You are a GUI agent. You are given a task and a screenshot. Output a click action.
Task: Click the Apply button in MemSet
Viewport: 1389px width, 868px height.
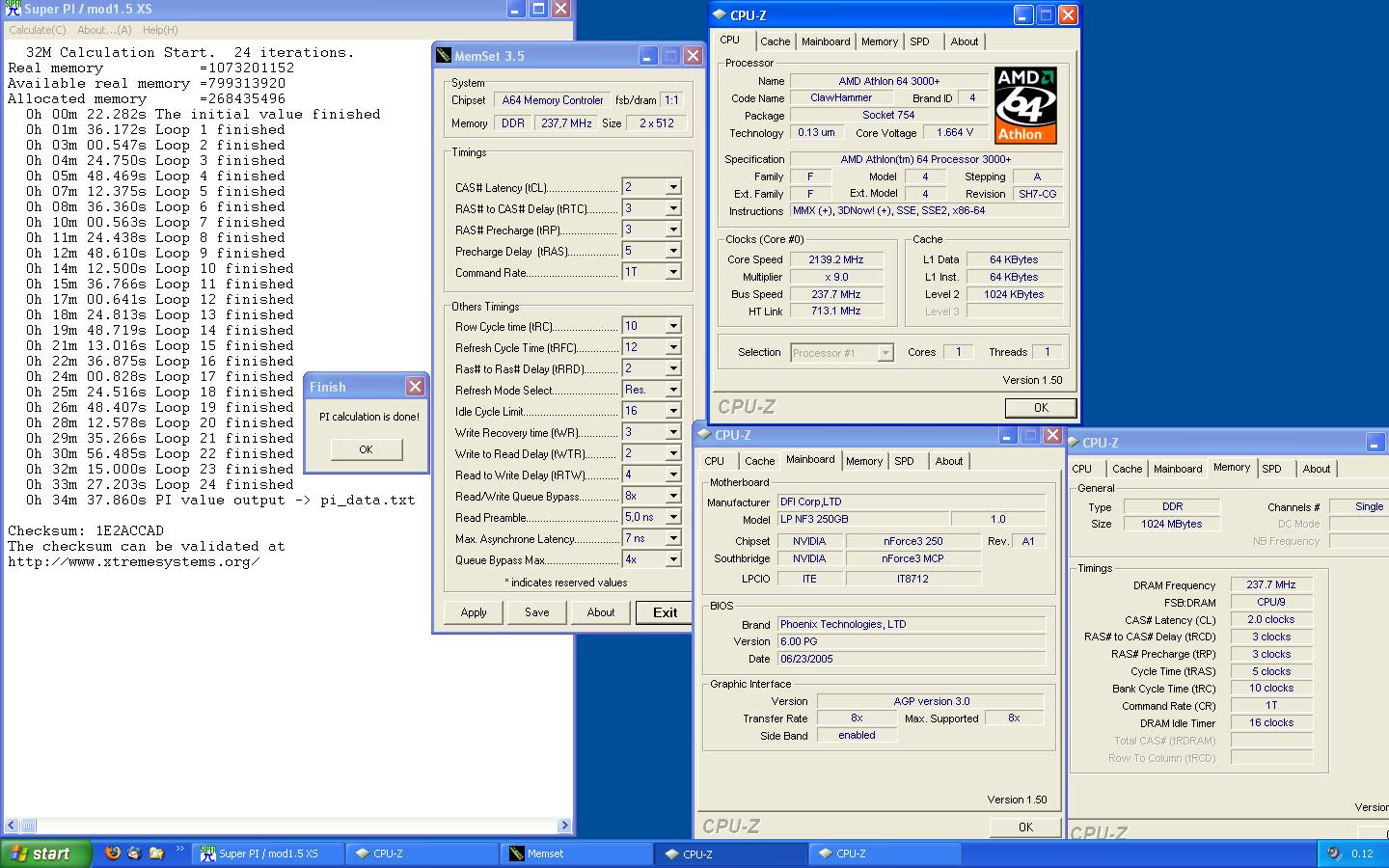pyautogui.click(x=474, y=612)
